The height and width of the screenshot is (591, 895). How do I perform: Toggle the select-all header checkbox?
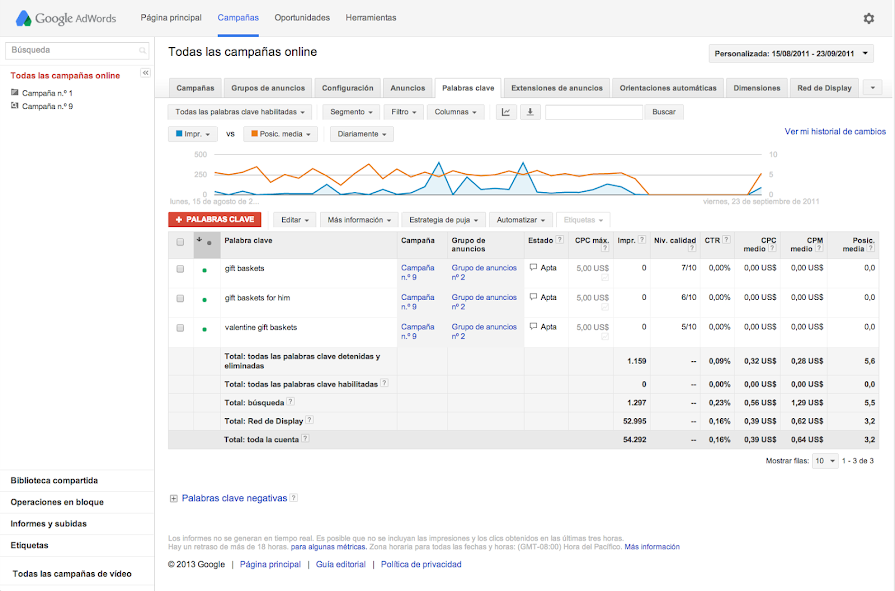180,241
